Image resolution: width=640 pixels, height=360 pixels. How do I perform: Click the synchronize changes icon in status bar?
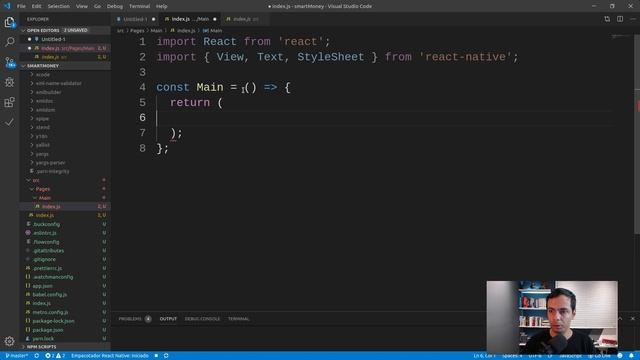37,356
